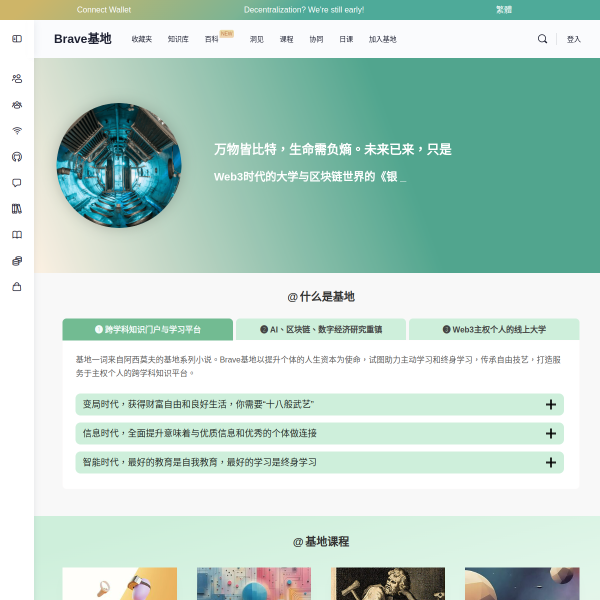Open the 课程 menu item
The image size is (600, 600).
tap(286, 39)
